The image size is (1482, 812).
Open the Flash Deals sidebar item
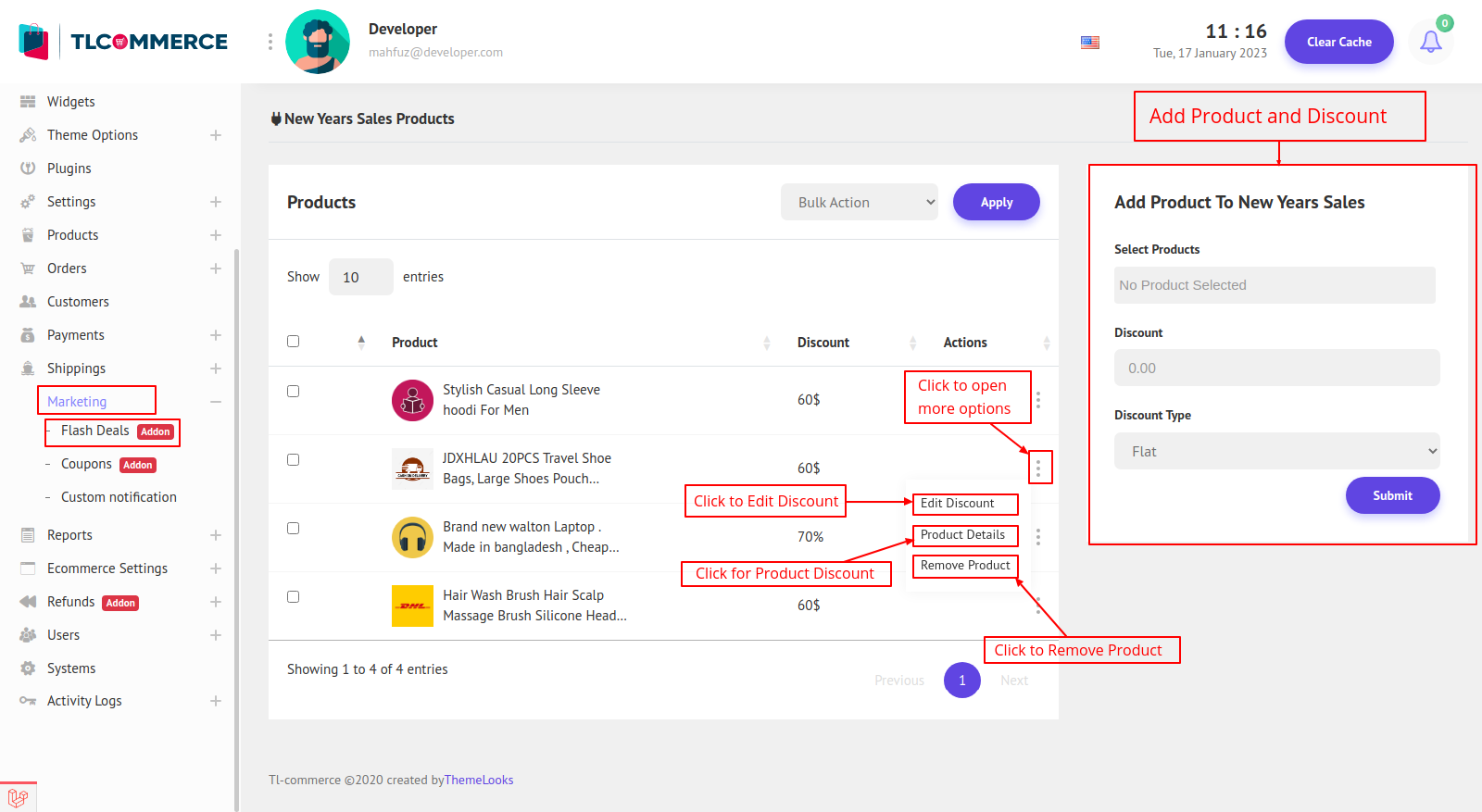click(95, 431)
